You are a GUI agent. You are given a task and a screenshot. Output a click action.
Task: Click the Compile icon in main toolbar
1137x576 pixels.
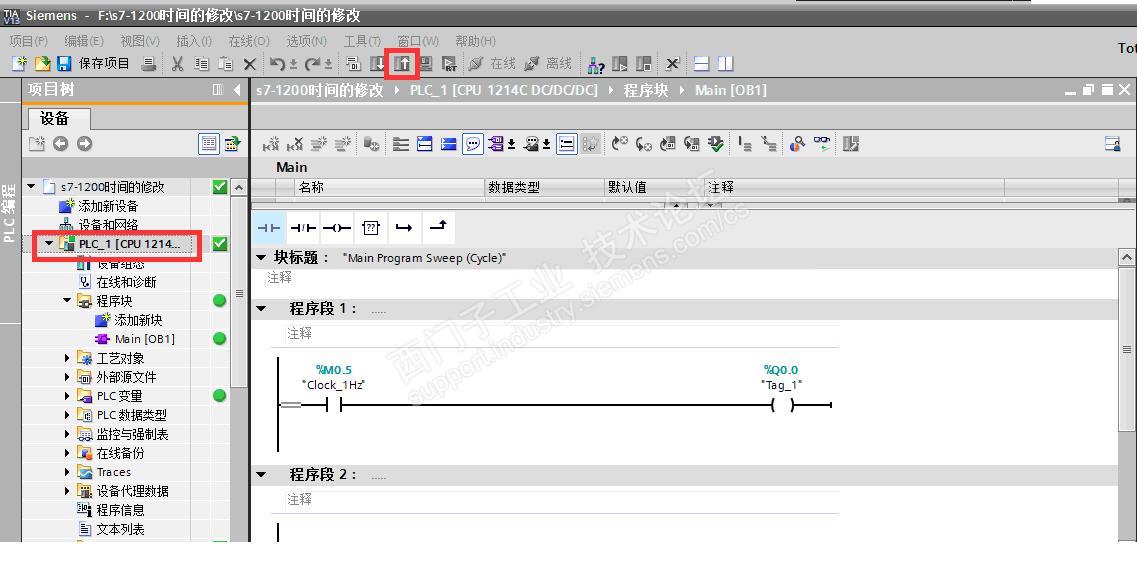pyautogui.click(x=354, y=64)
